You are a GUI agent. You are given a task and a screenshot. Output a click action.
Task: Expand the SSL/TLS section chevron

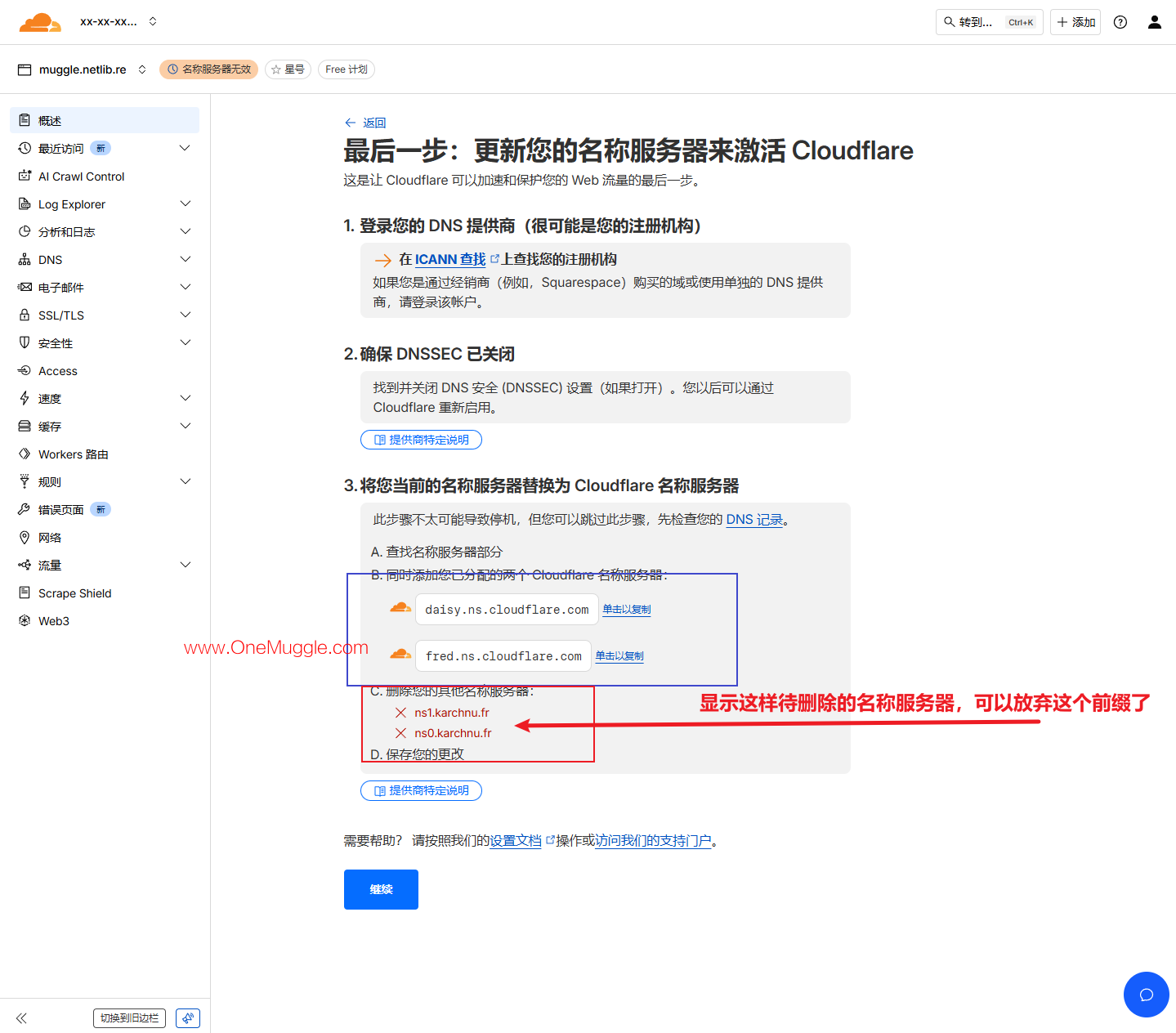coord(185,315)
